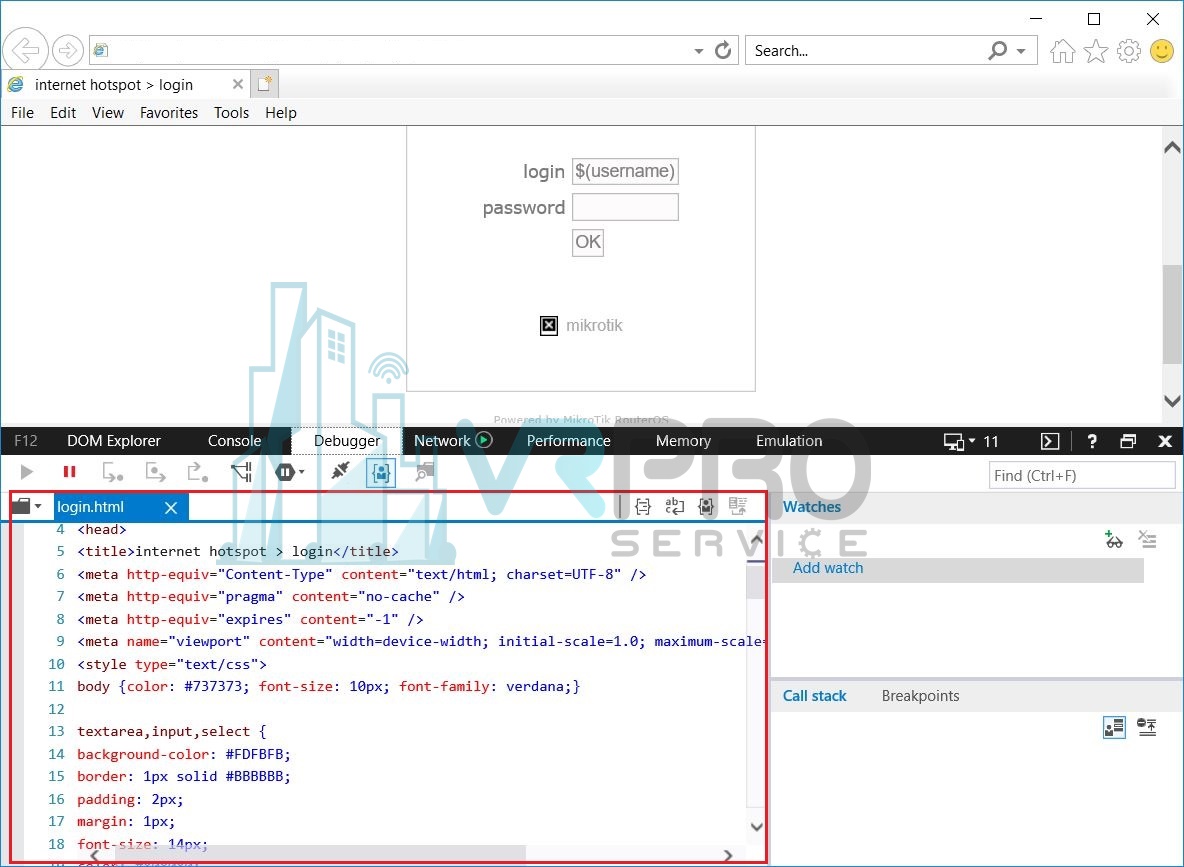Open the document mode dropdown showing 11
This screenshot has height=867, width=1184.
[x=971, y=441]
